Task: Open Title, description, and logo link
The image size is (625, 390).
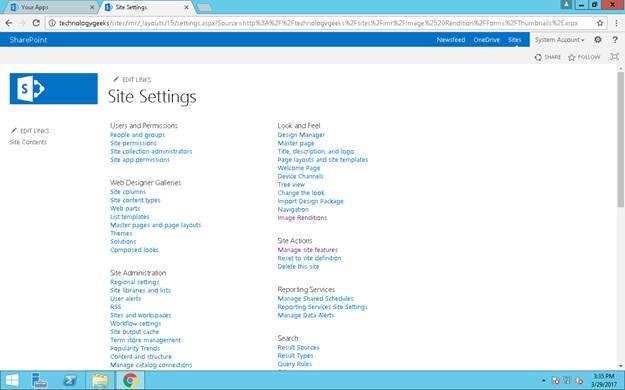Action: (315, 152)
